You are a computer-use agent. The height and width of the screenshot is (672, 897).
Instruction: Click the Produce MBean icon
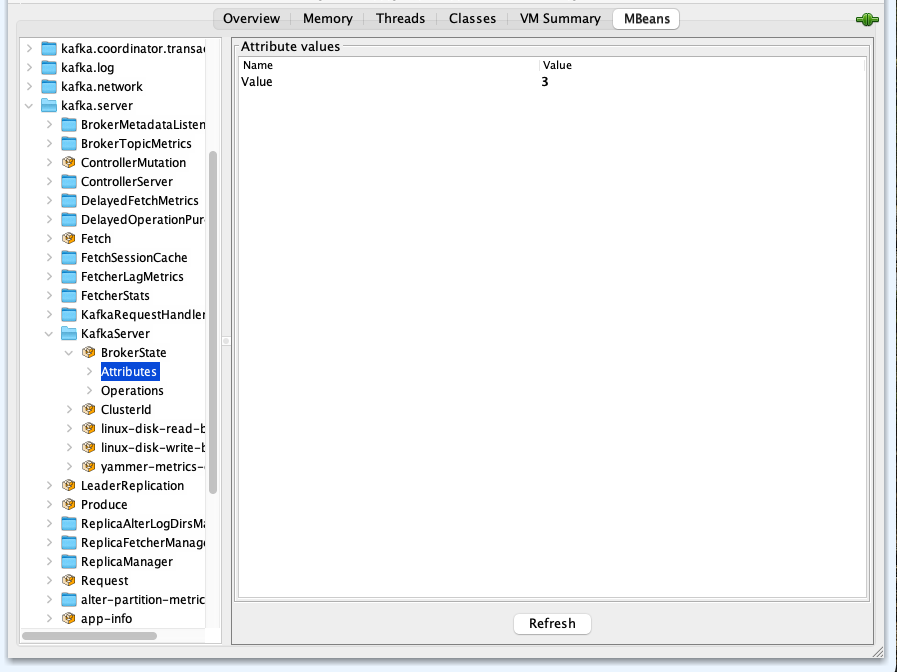[69, 504]
